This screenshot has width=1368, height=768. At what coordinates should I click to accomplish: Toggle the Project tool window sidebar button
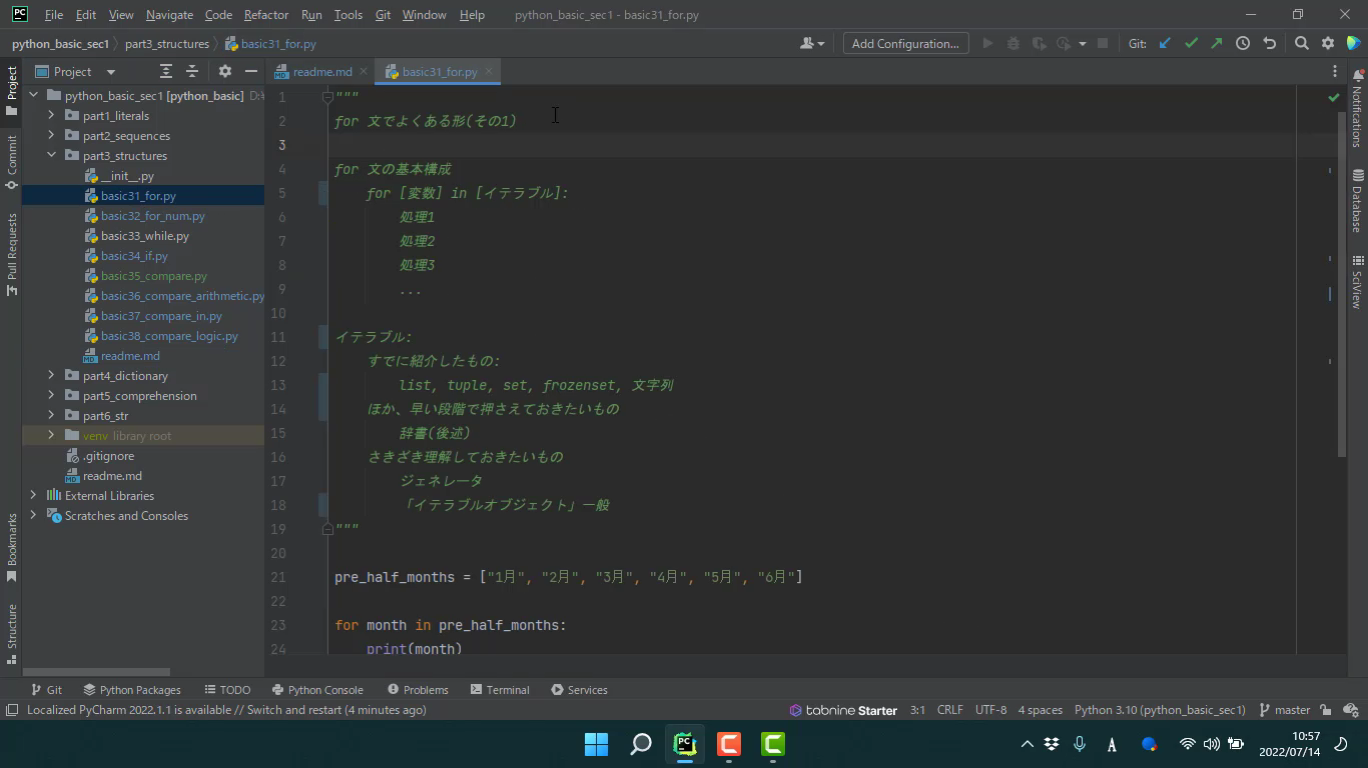coord(12,90)
